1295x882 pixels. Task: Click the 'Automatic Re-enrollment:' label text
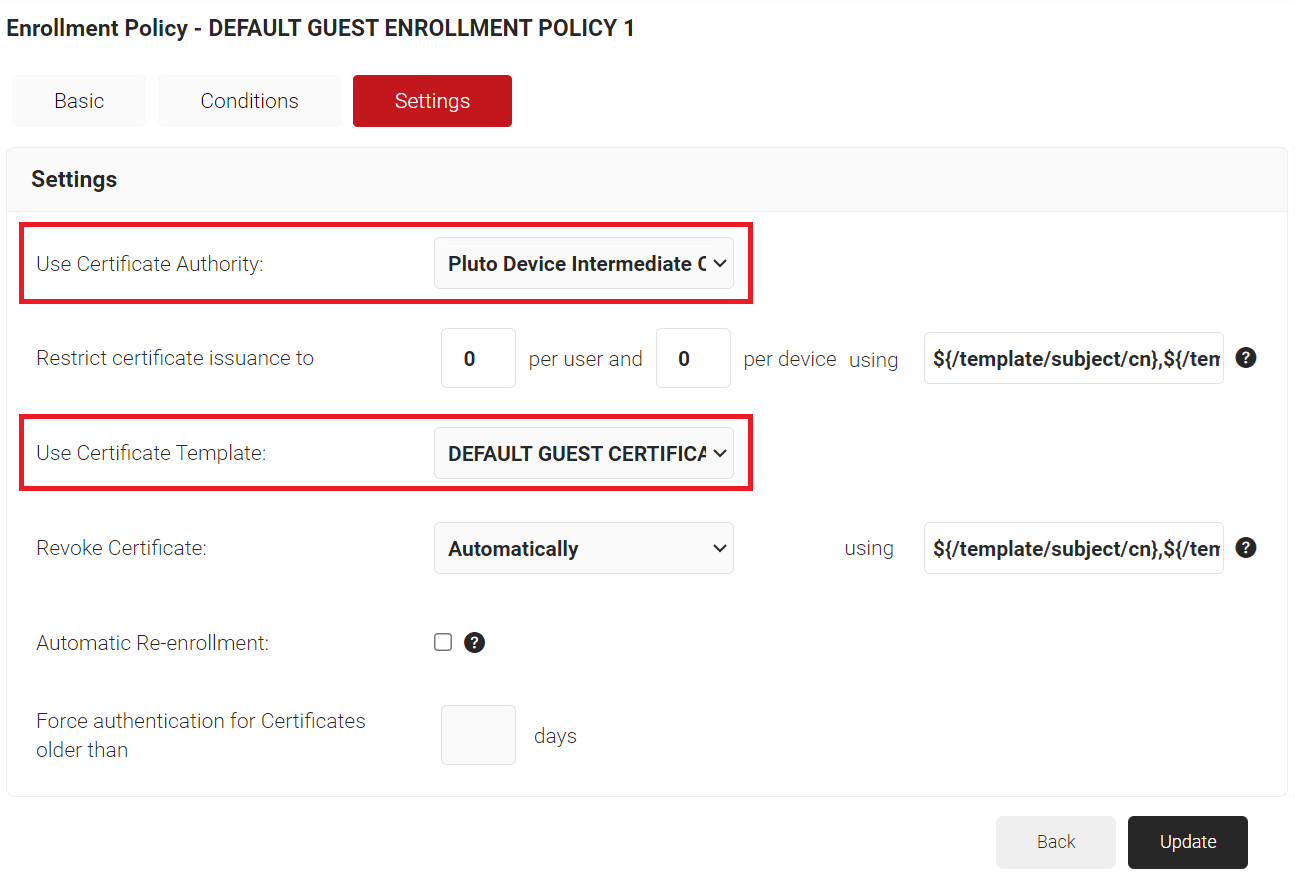tap(152, 643)
